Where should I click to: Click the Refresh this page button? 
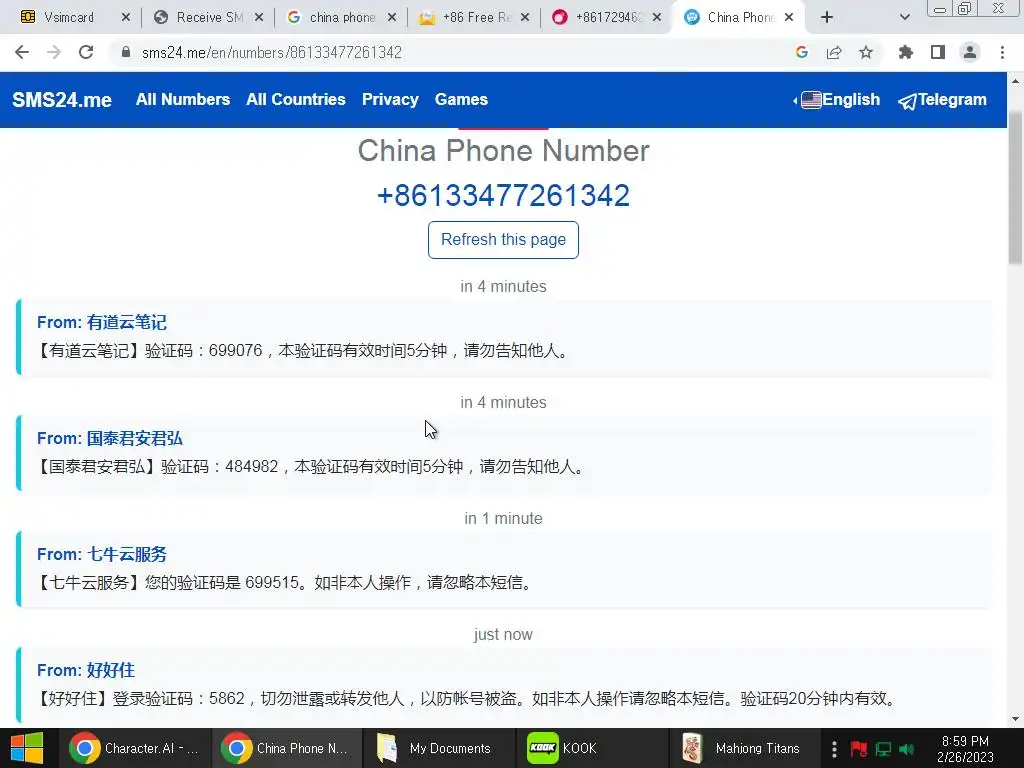(503, 240)
